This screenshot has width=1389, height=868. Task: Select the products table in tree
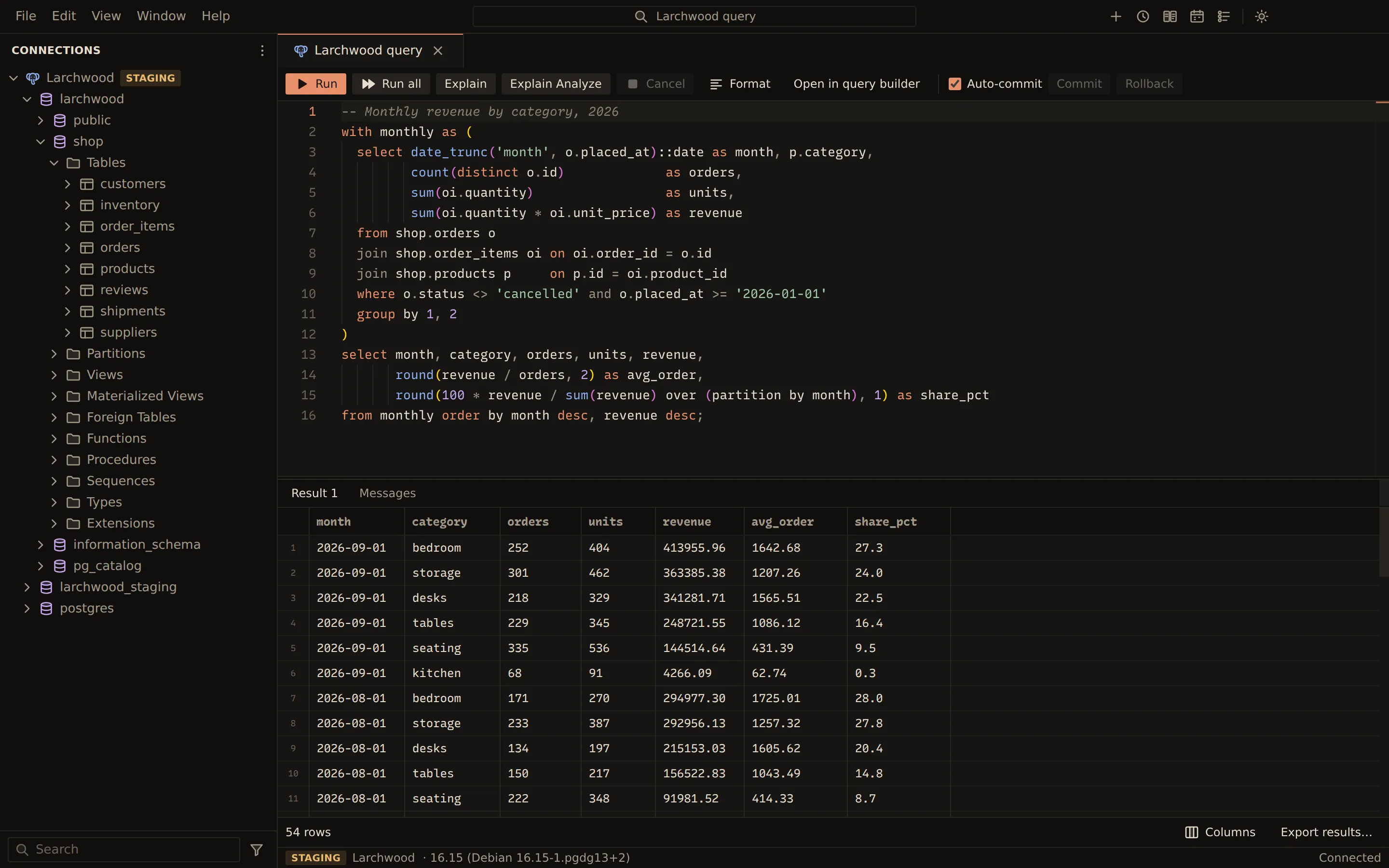127,269
